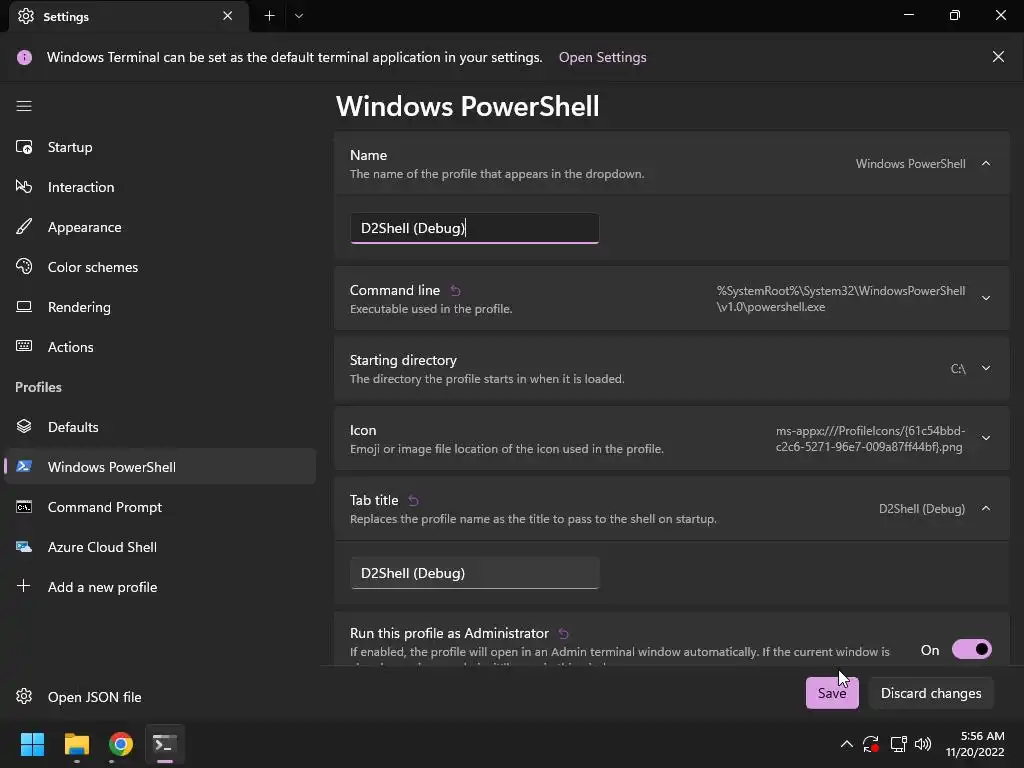The width and height of the screenshot is (1024, 768).
Task: Click the Name text field
Action: 474,228
